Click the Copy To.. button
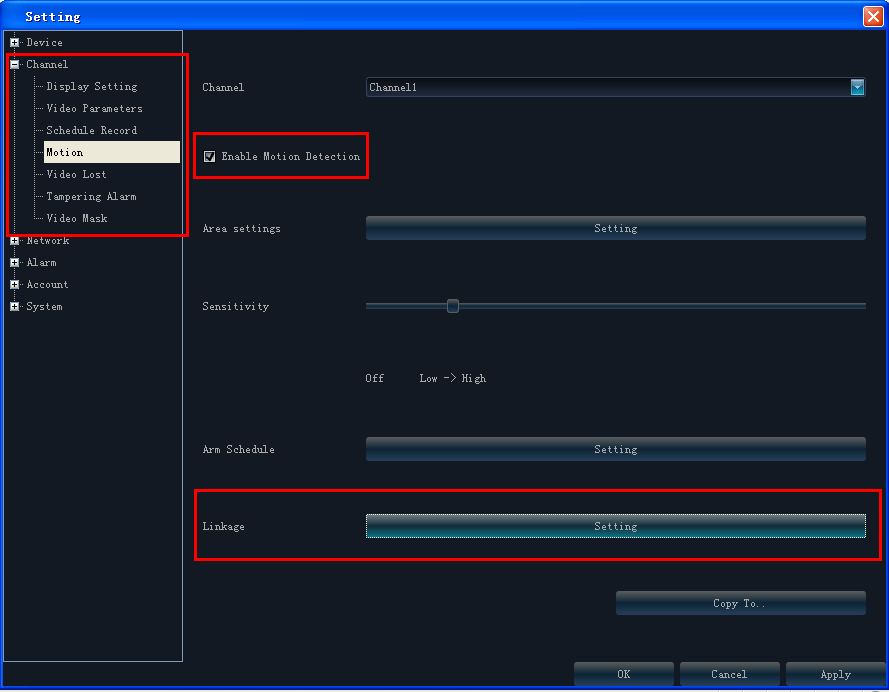 click(740, 604)
